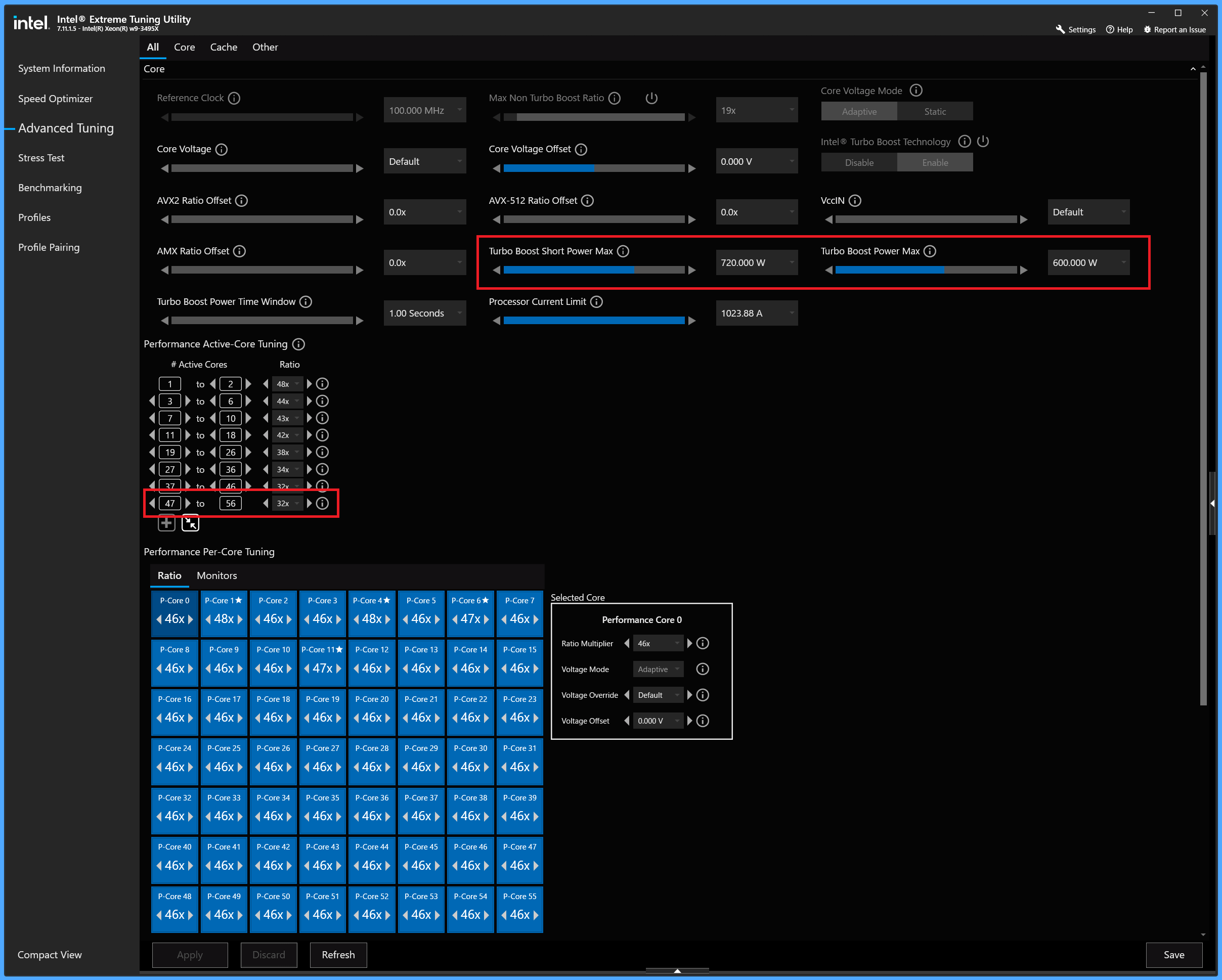Enable Intel Turbo Boost Technology

tap(935, 163)
